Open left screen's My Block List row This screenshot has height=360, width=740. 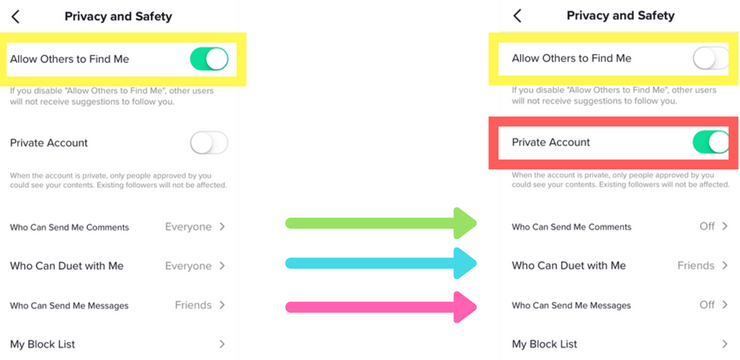118,344
